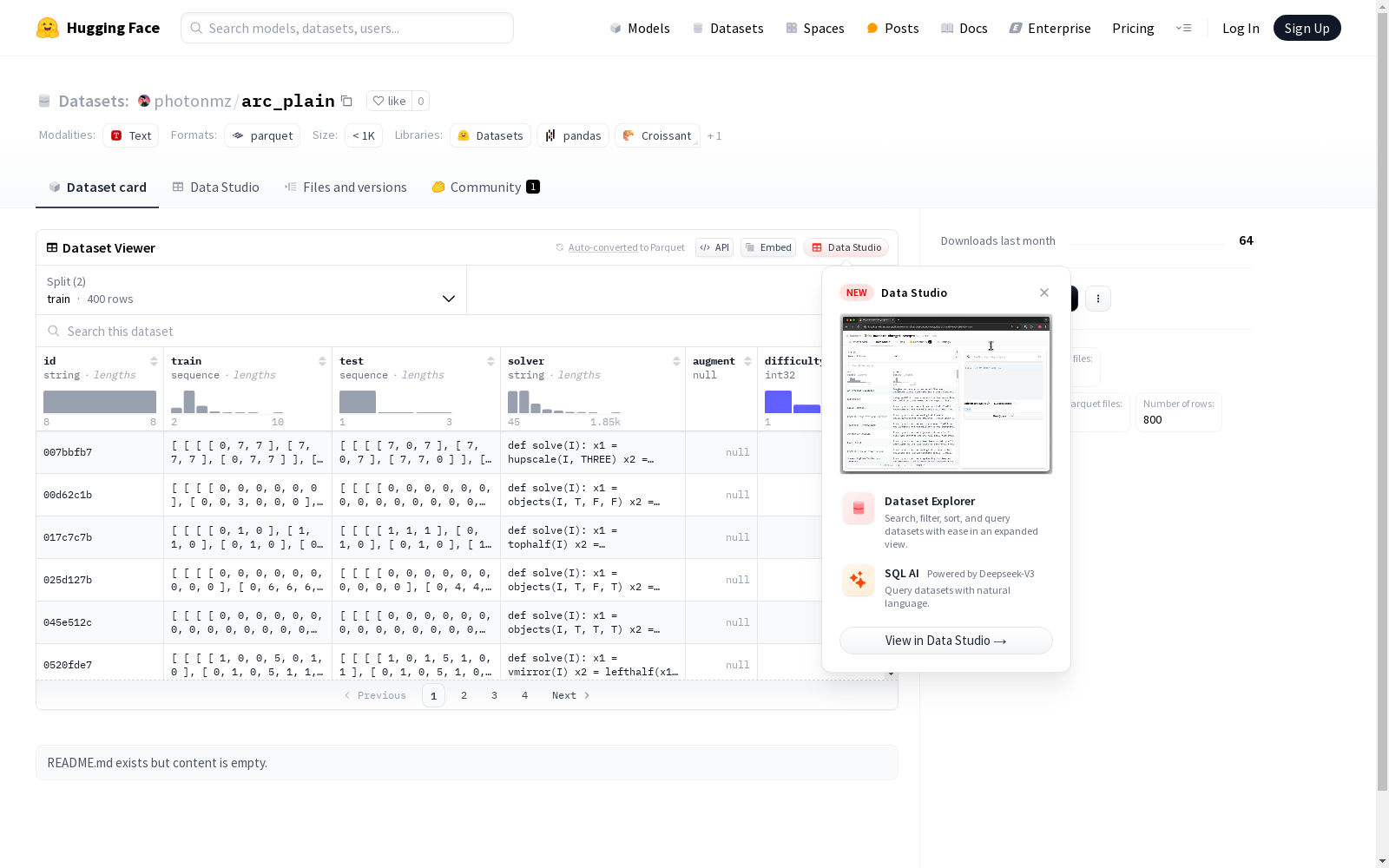Select row id 017c7c7b

(x=68, y=537)
